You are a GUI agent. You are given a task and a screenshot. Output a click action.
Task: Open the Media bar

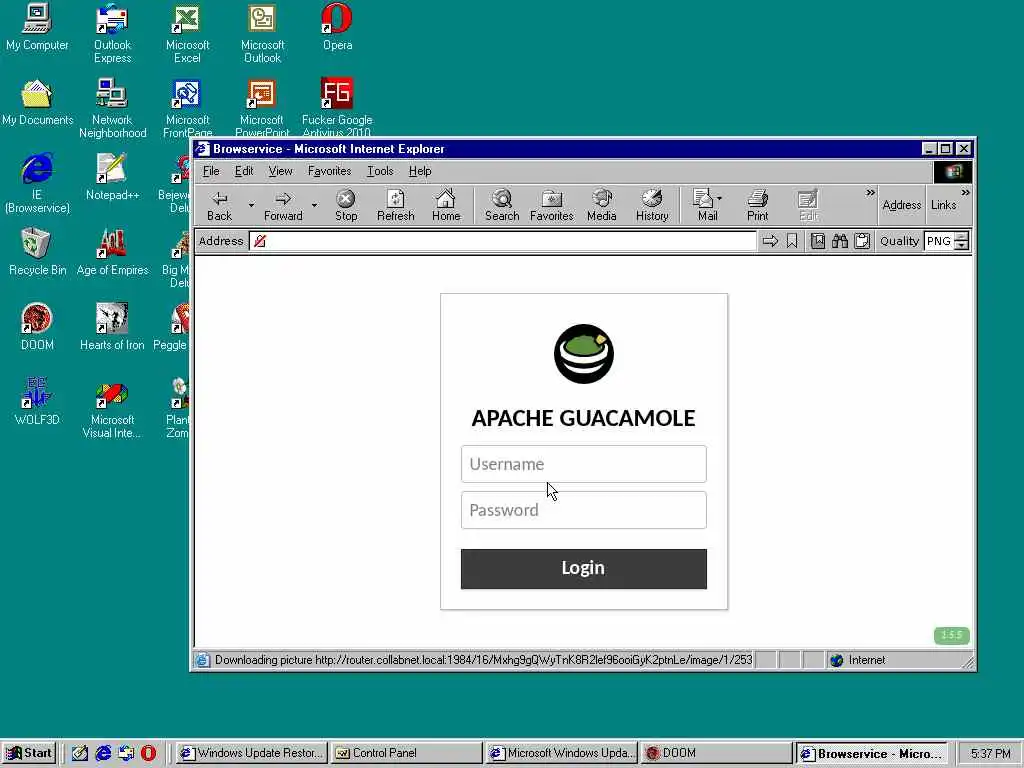(x=601, y=205)
